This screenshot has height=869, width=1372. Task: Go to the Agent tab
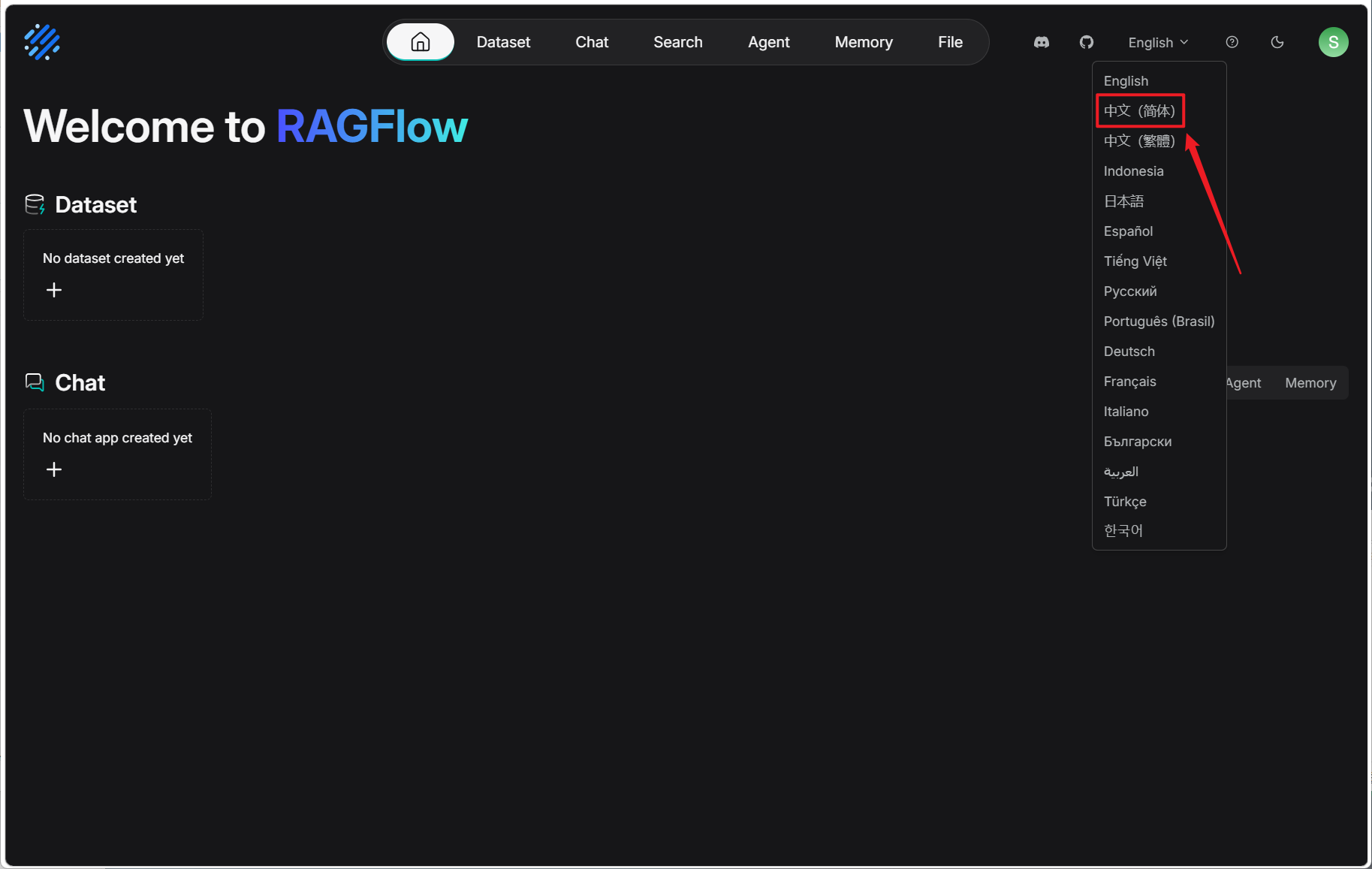tap(769, 42)
